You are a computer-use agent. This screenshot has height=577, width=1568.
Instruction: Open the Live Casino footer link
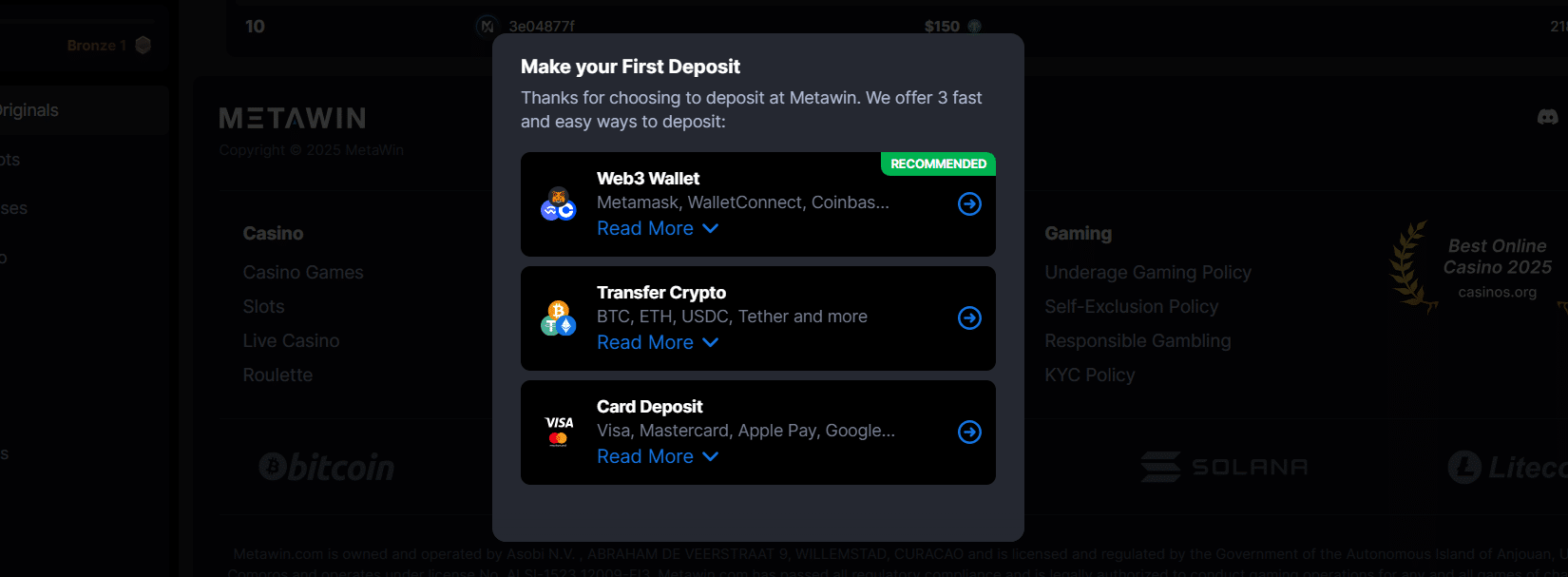(x=291, y=341)
